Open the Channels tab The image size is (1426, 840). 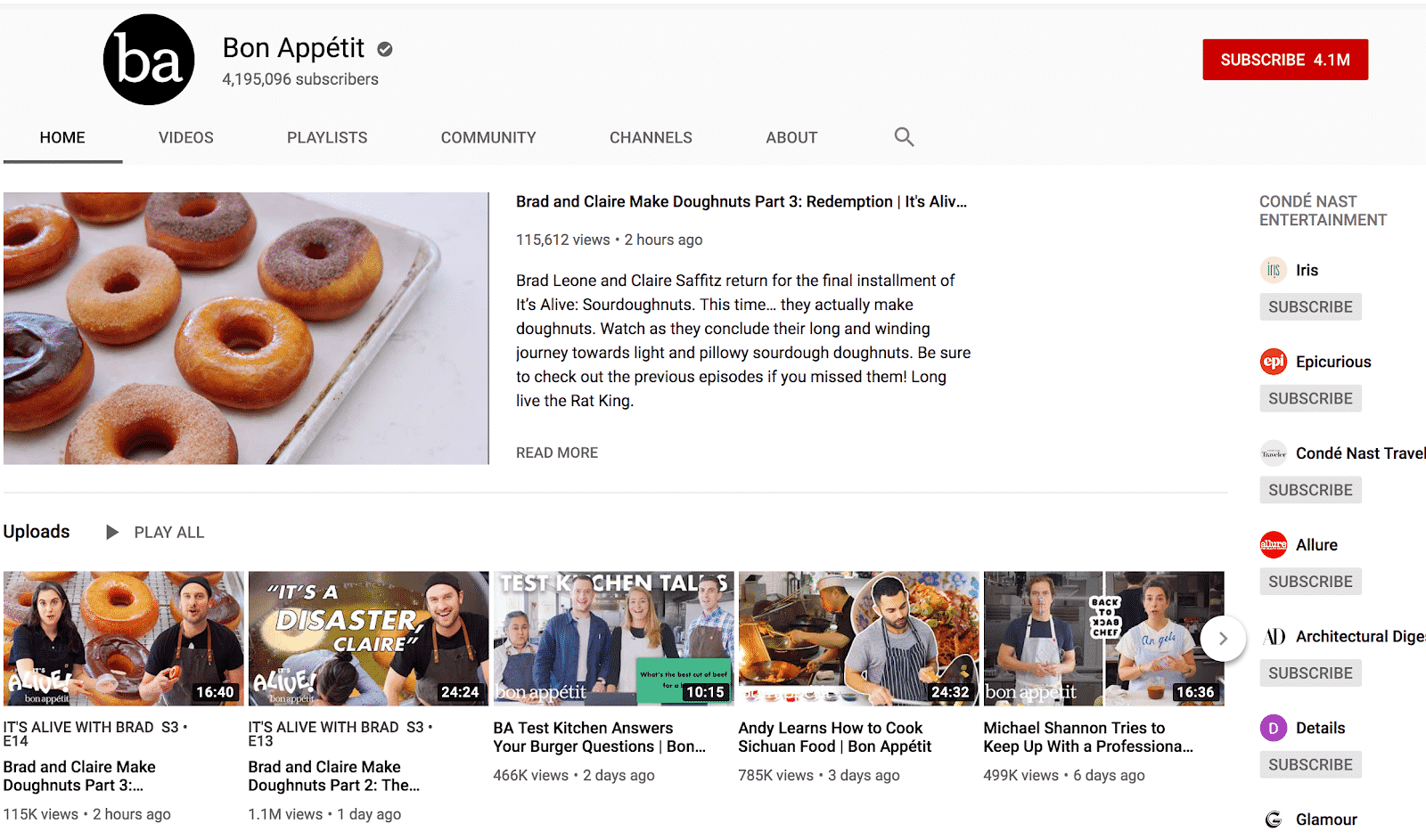pos(651,137)
